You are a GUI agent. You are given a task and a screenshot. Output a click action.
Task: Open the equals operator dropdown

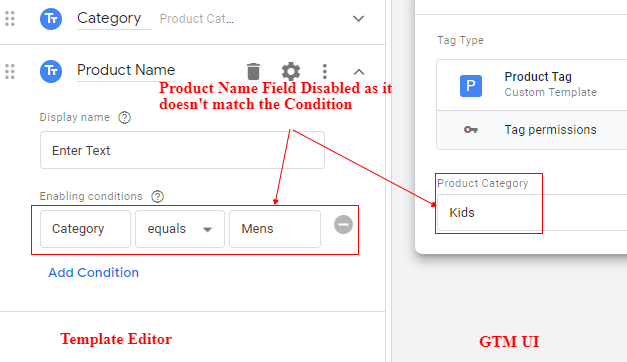tap(180, 229)
